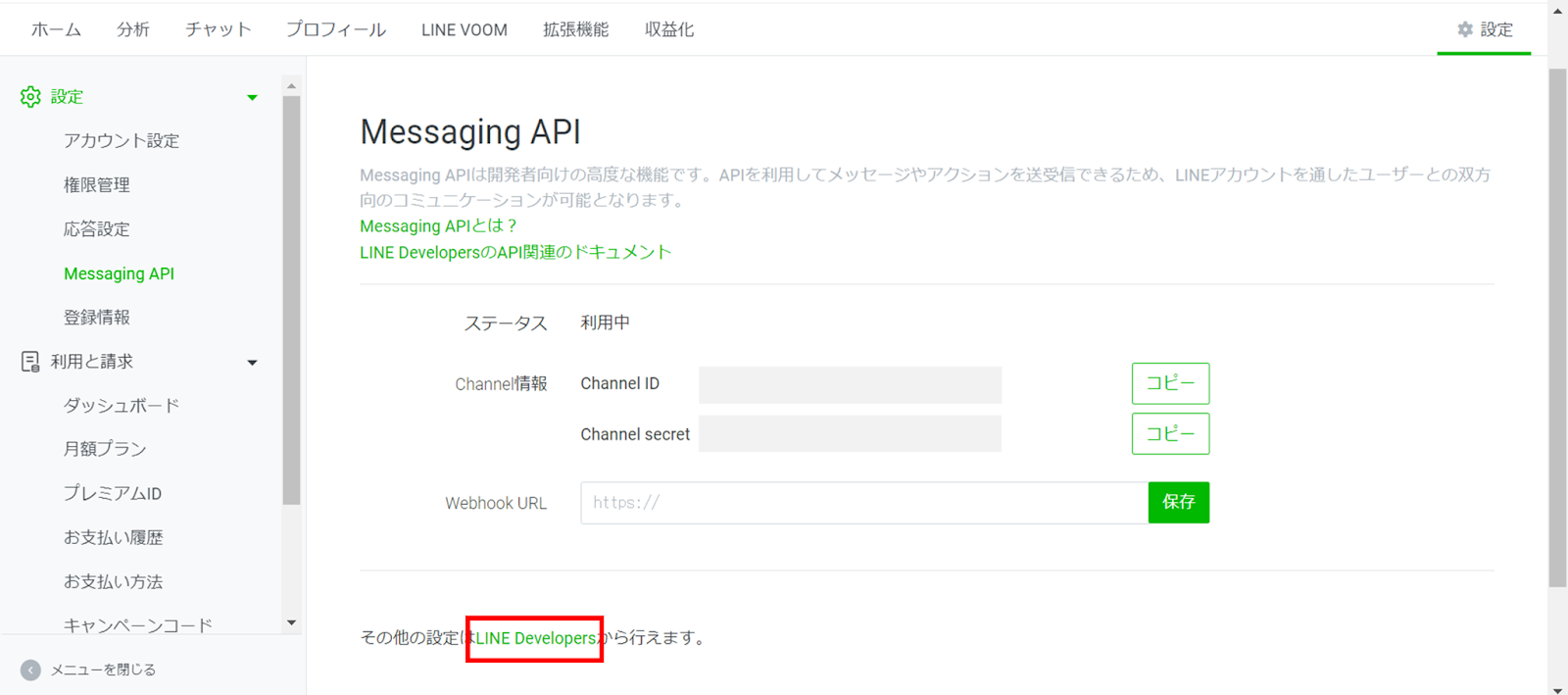Copy the Channel secret with コピー button

tap(1170, 433)
